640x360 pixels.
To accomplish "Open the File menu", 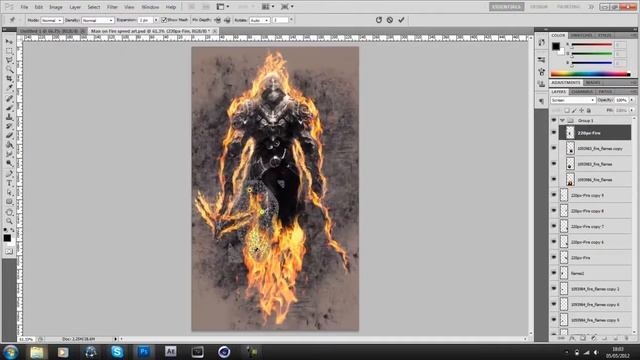I will pyautogui.click(x=24, y=7).
